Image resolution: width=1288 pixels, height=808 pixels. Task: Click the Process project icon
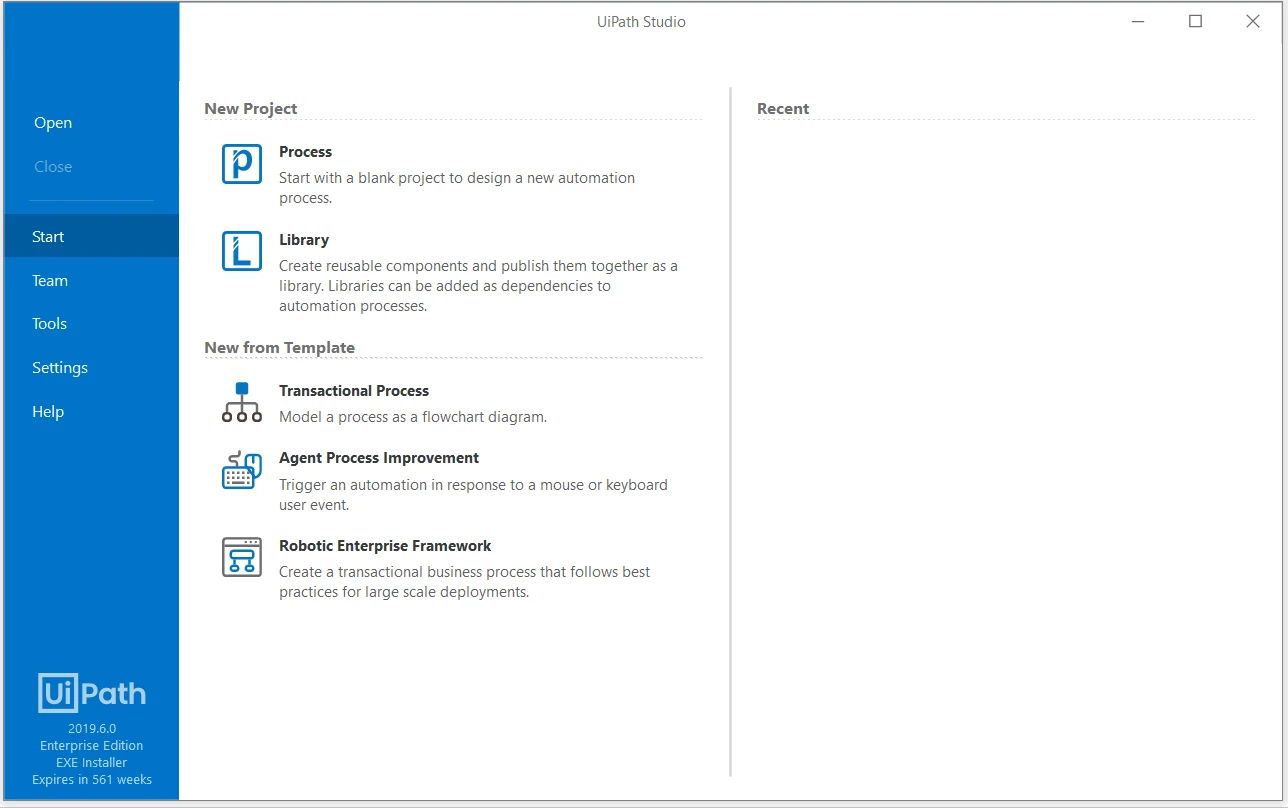[x=241, y=164]
